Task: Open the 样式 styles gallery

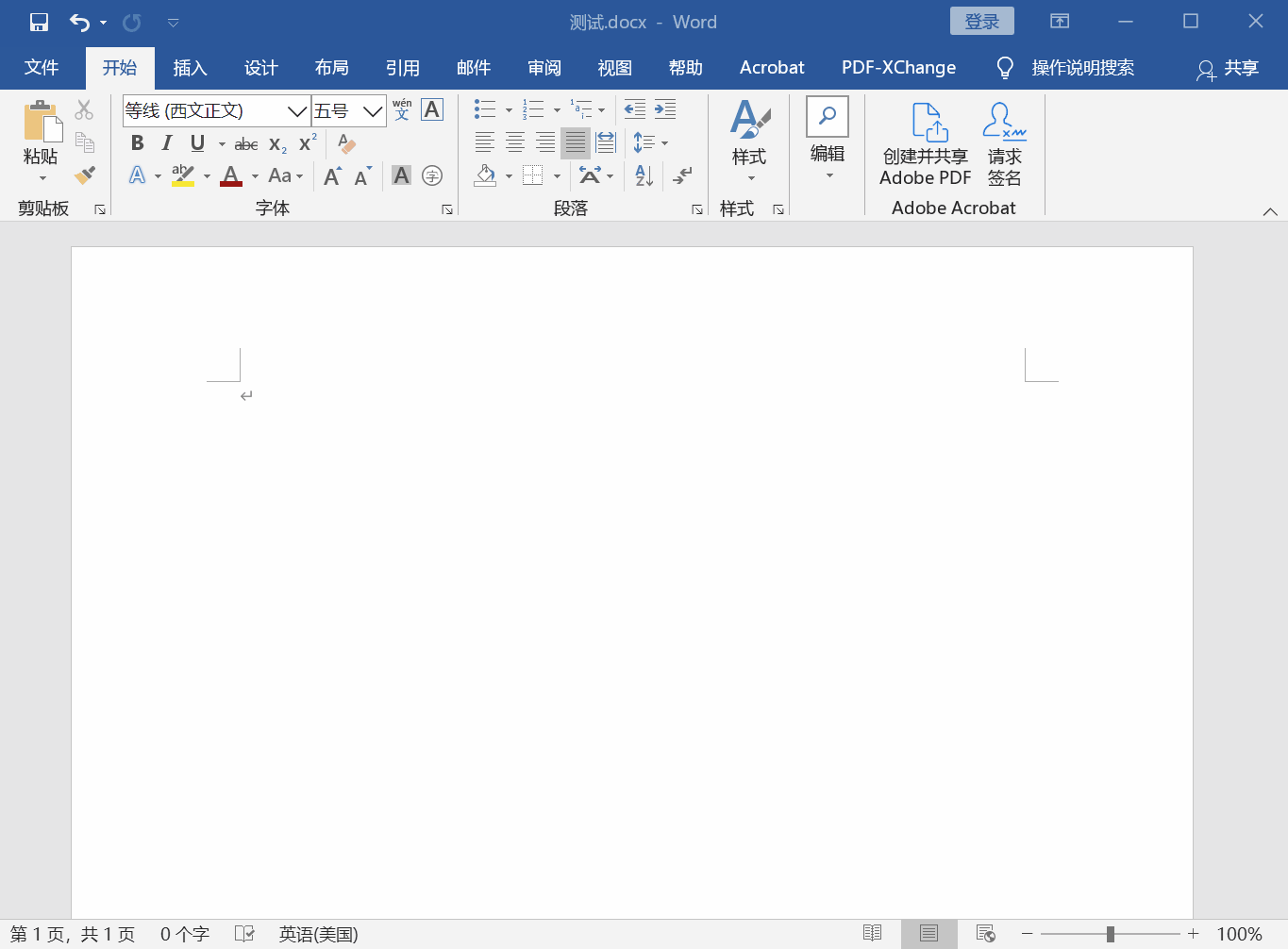Action: click(749, 142)
